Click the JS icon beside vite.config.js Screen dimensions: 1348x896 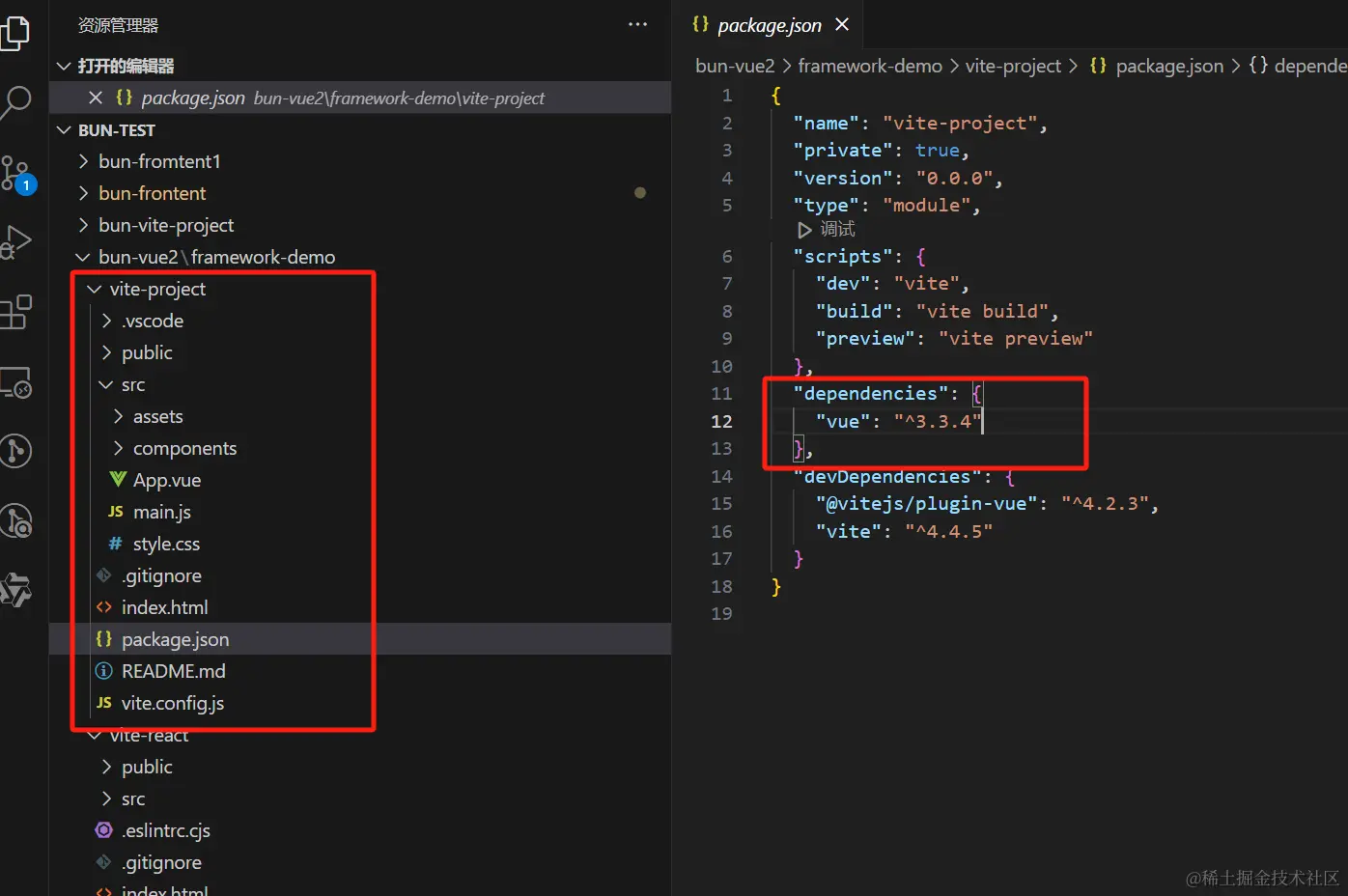pyautogui.click(x=104, y=703)
